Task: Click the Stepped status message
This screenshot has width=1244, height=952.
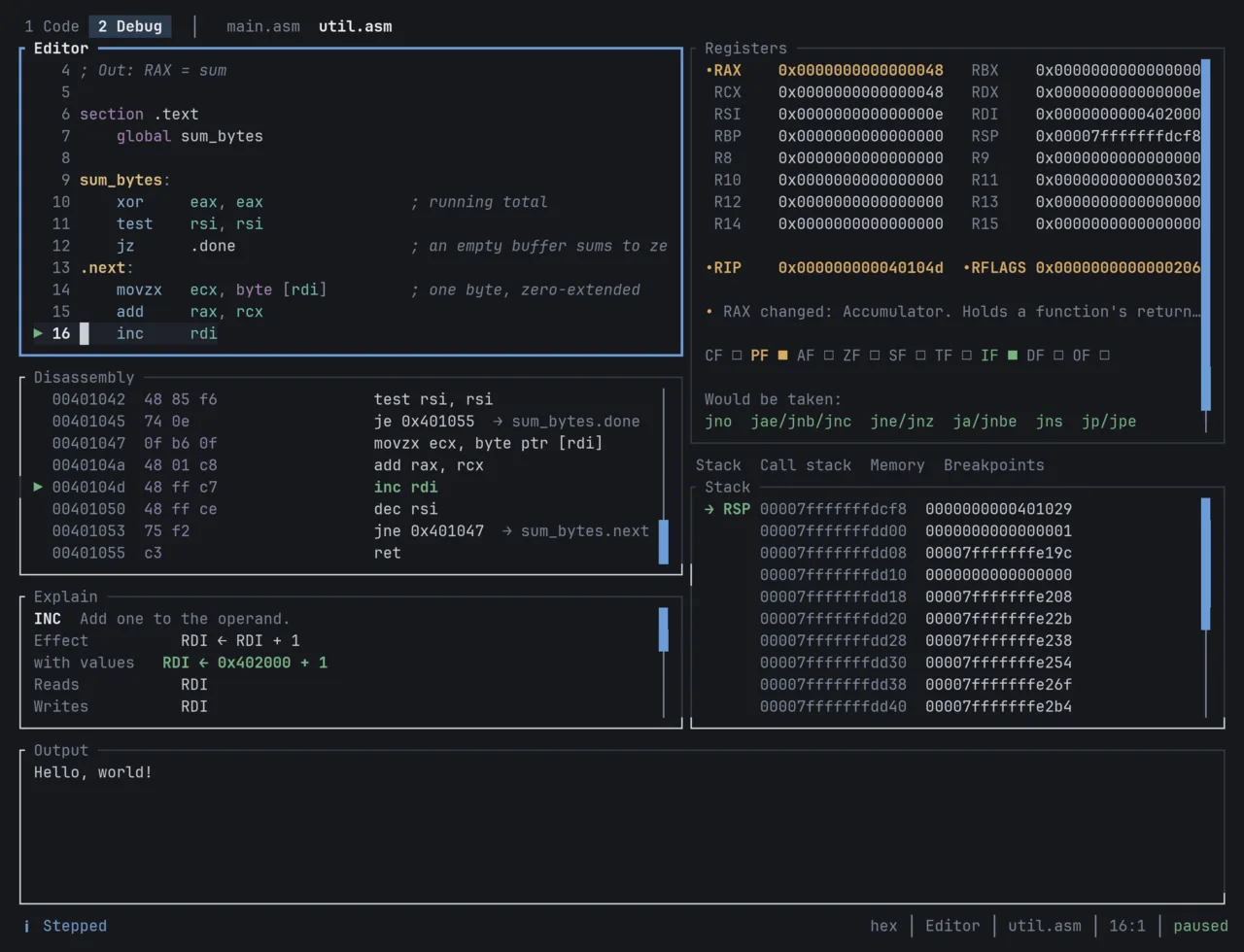Action: click(75, 926)
